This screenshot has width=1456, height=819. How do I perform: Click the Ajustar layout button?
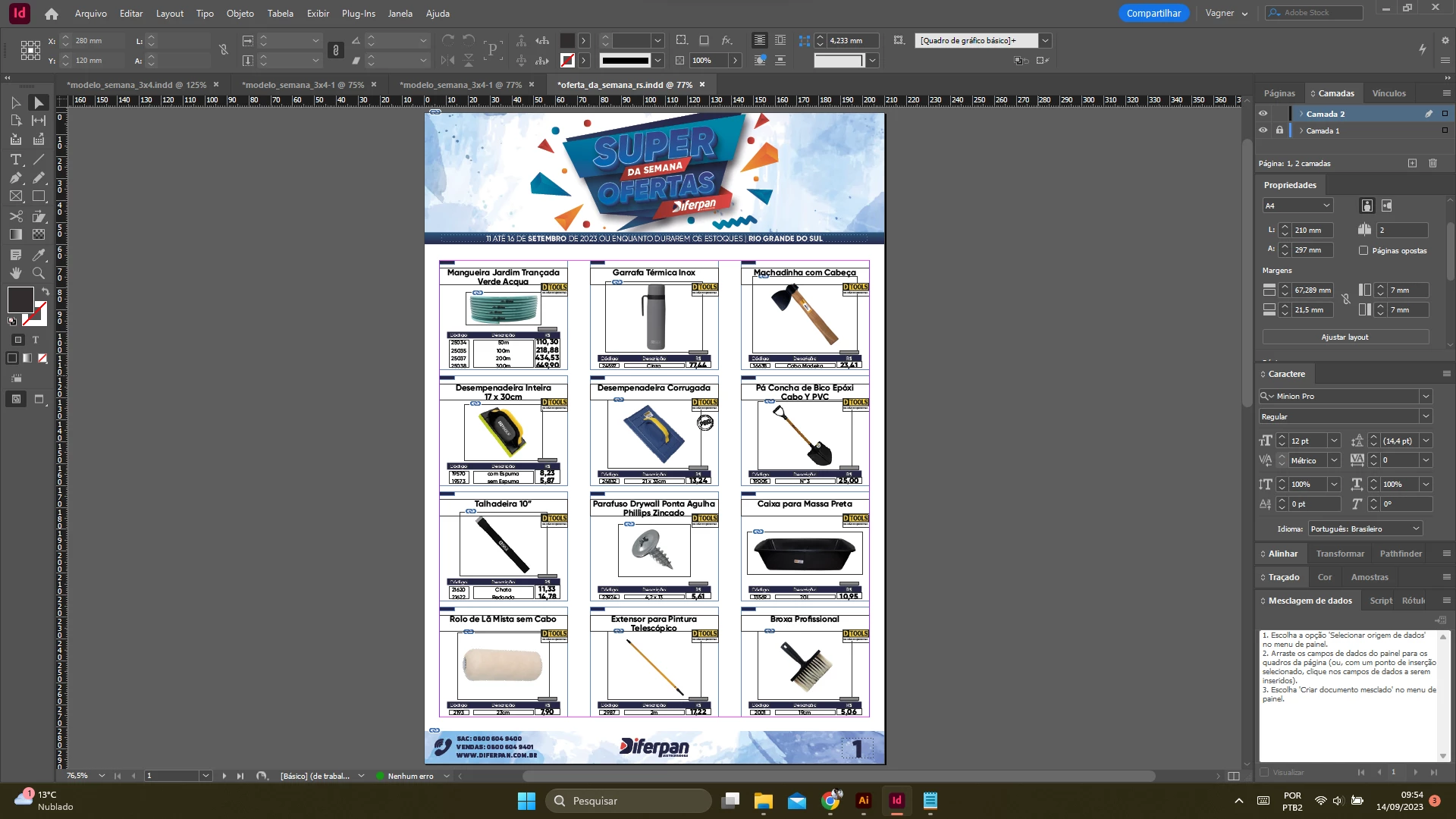(1345, 337)
